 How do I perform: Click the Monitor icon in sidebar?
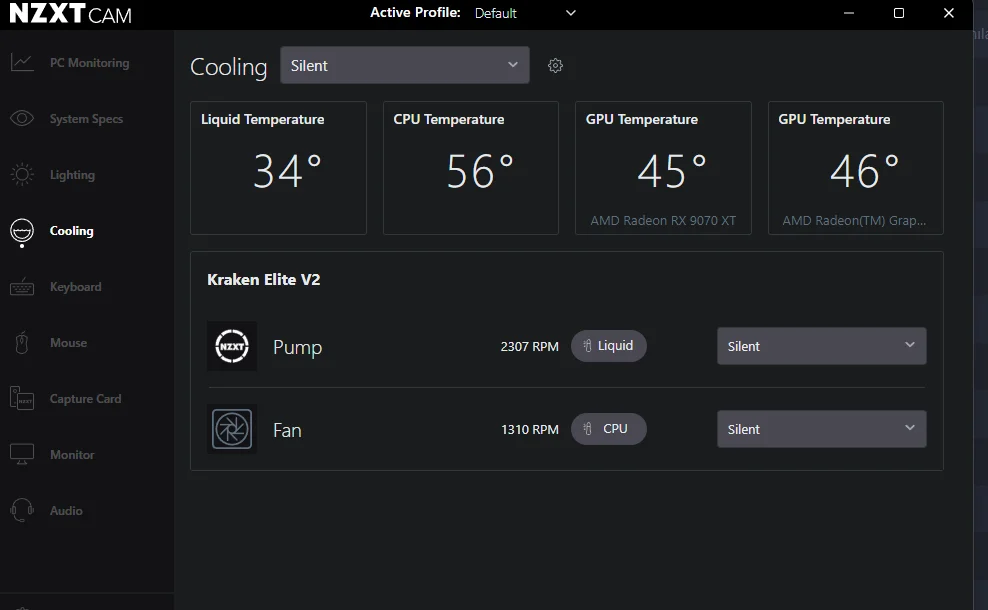point(22,454)
